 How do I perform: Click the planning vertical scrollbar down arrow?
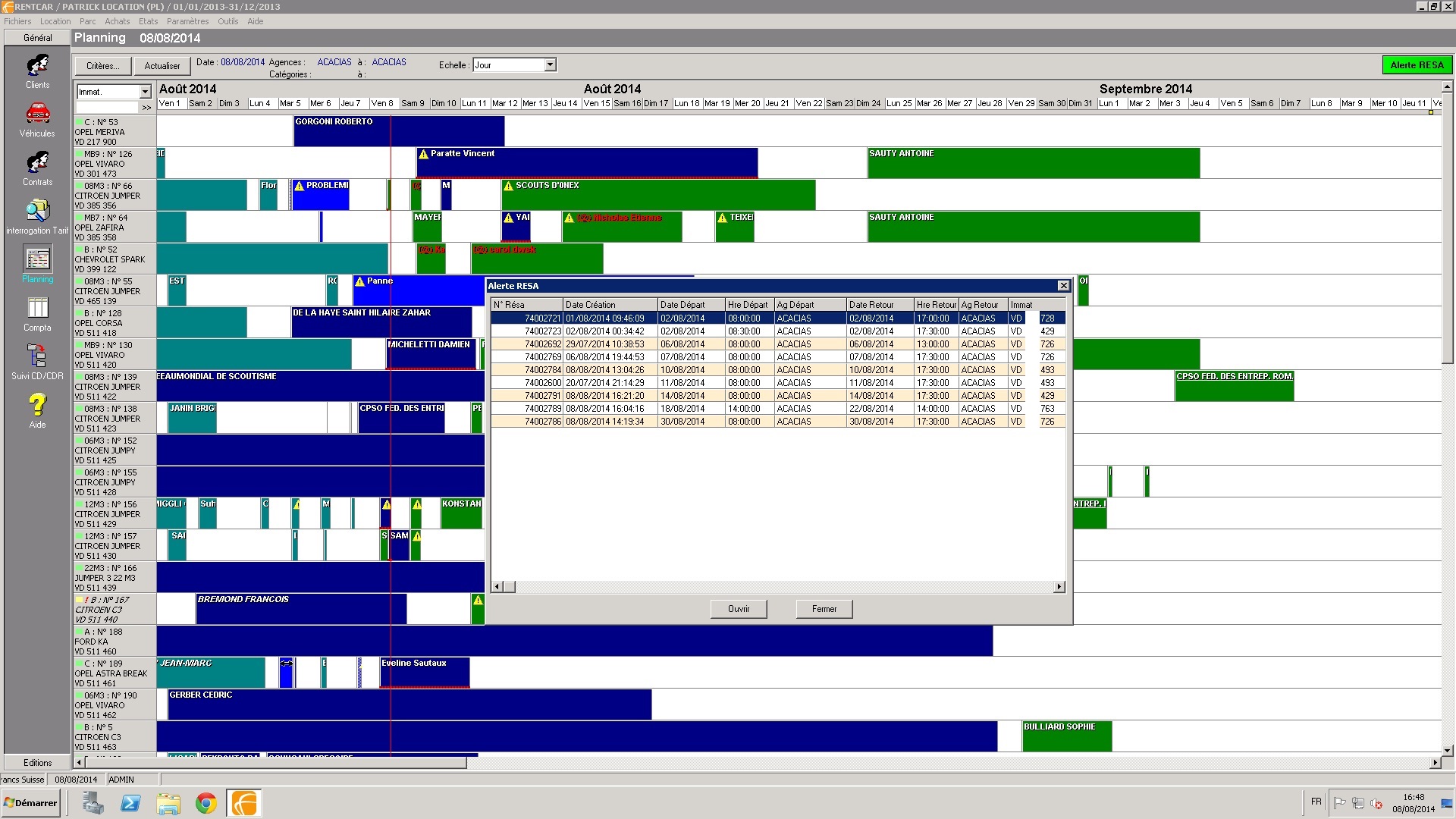point(1447,750)
